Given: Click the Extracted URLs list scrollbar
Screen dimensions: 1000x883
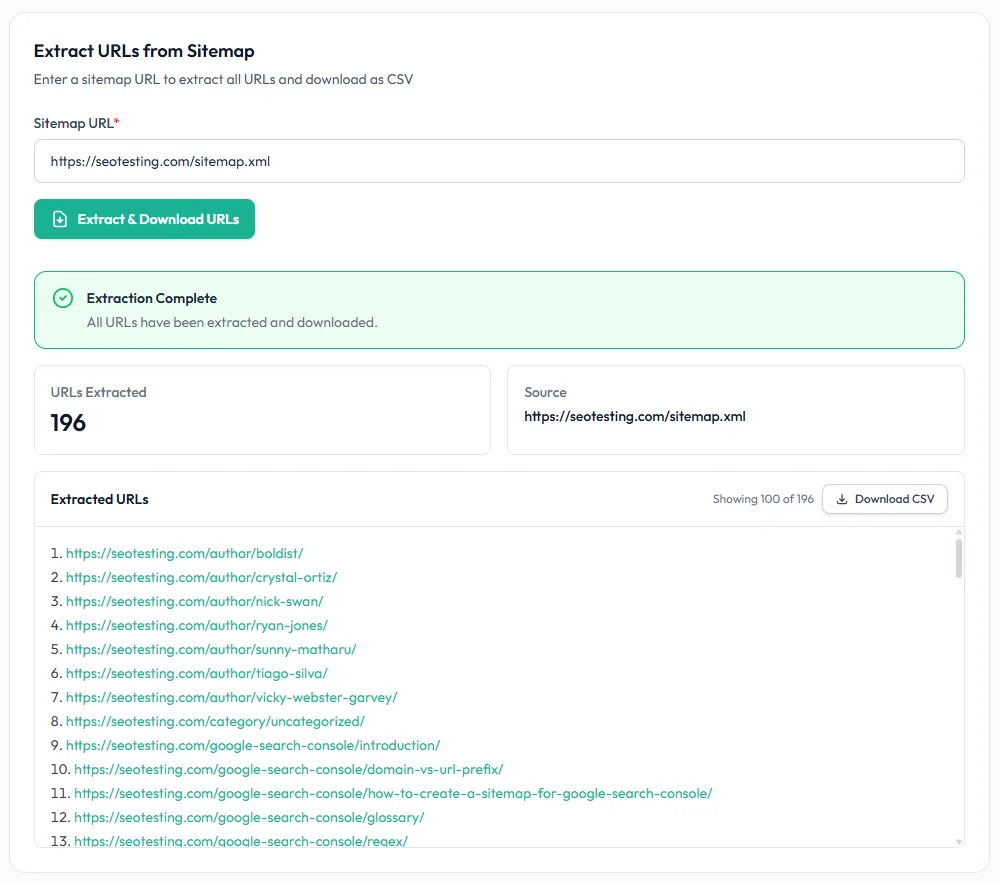Looking at the screenshot, I should click(x=958, y=560).
